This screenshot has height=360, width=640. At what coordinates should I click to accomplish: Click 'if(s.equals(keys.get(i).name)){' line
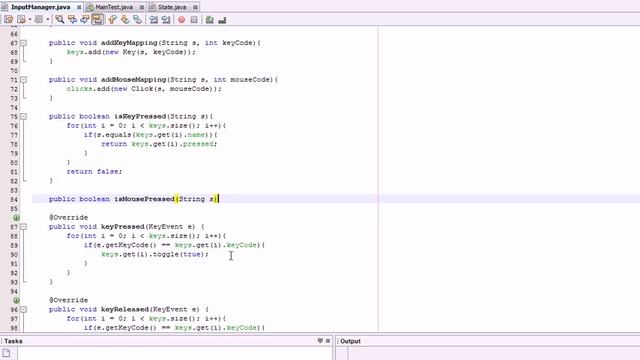pos(151,135)
